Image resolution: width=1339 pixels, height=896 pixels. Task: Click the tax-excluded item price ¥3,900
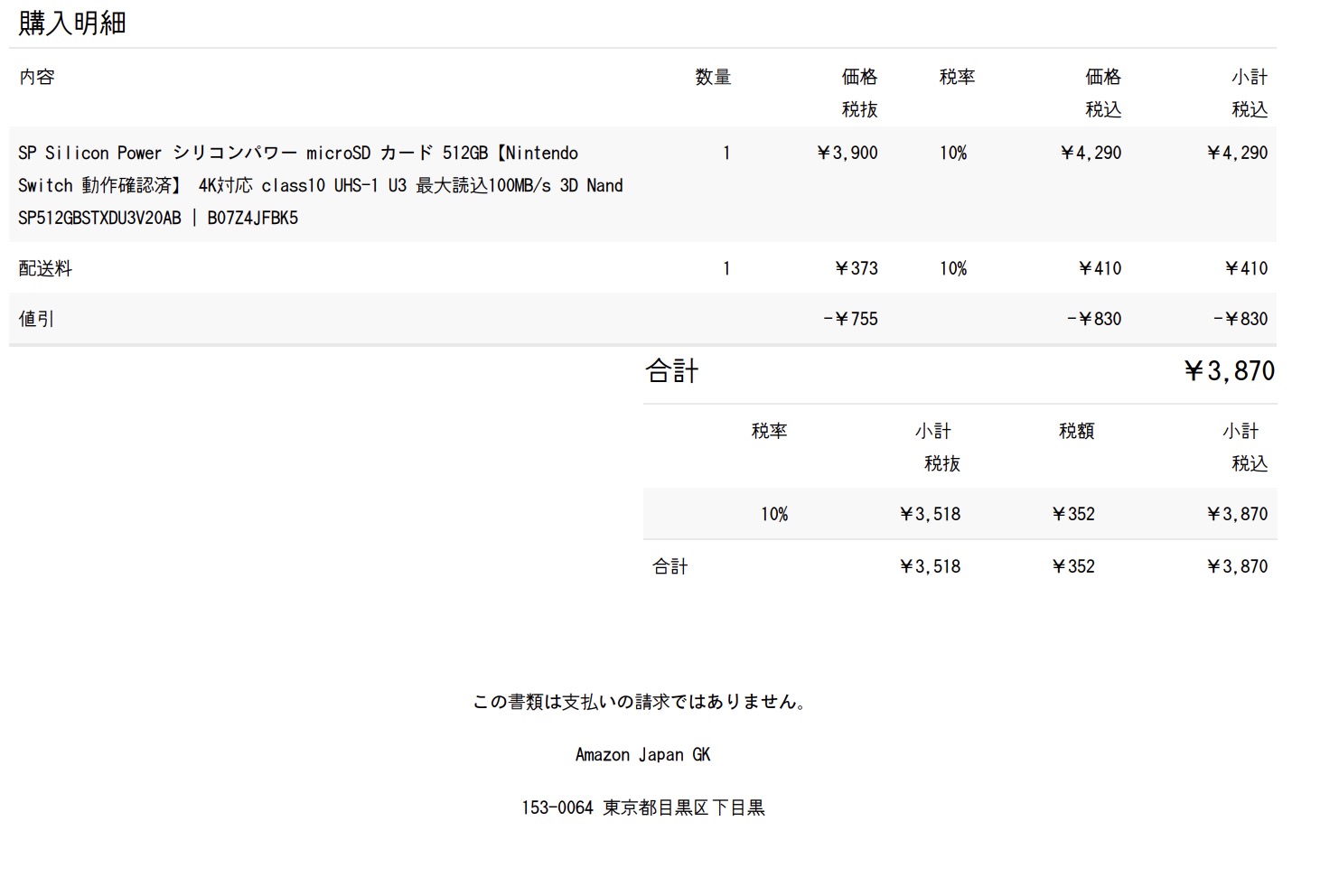[847, 153]
